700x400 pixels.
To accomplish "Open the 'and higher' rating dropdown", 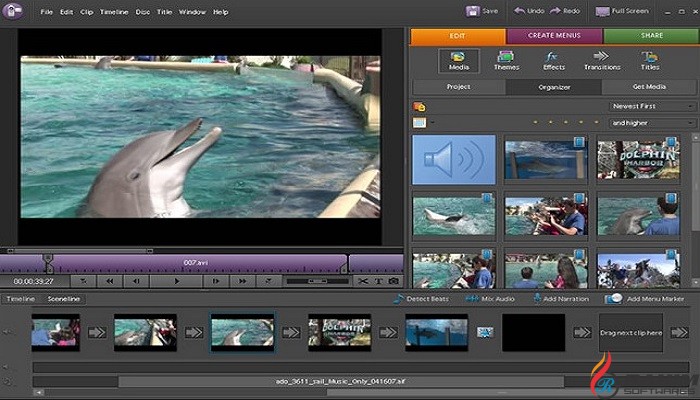I will point(652,123).
